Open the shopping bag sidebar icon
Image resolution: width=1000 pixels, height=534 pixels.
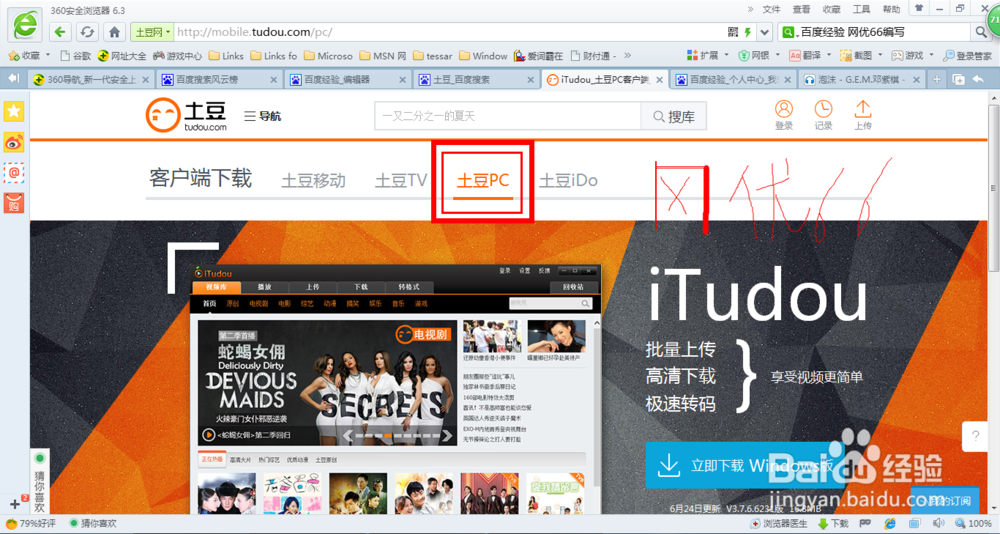[x=14, y=203]
